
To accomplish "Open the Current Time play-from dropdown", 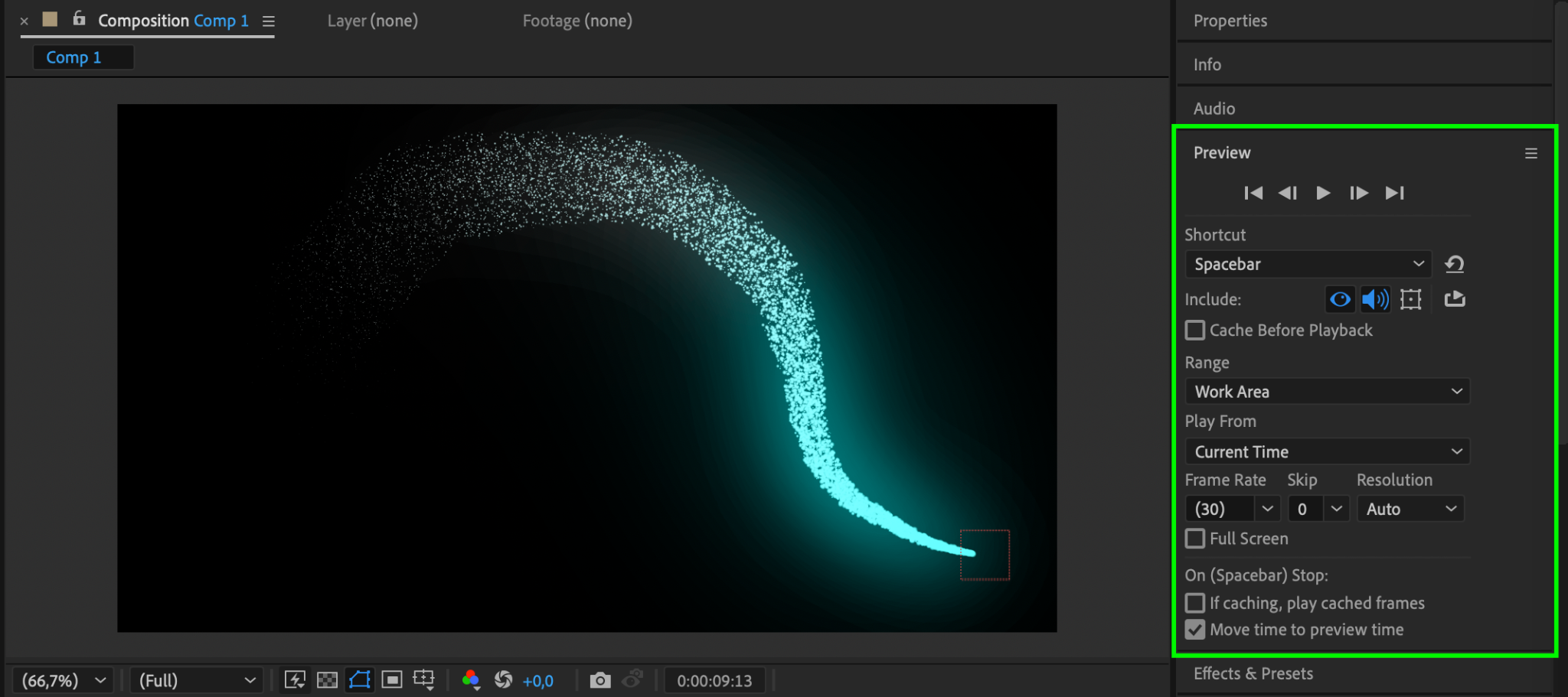I will 1328,451.
